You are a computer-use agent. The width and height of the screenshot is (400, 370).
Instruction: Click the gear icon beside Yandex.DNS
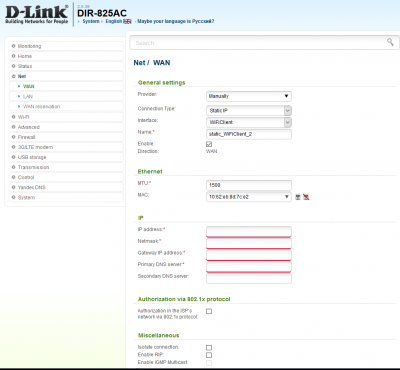point(13,187)
